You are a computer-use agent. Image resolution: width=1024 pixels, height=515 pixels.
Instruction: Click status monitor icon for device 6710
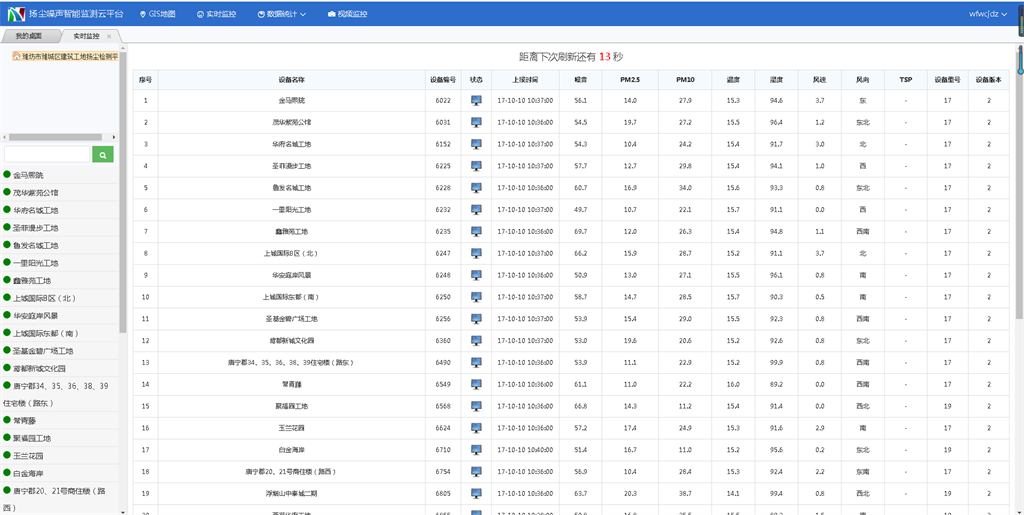point(476,450)
